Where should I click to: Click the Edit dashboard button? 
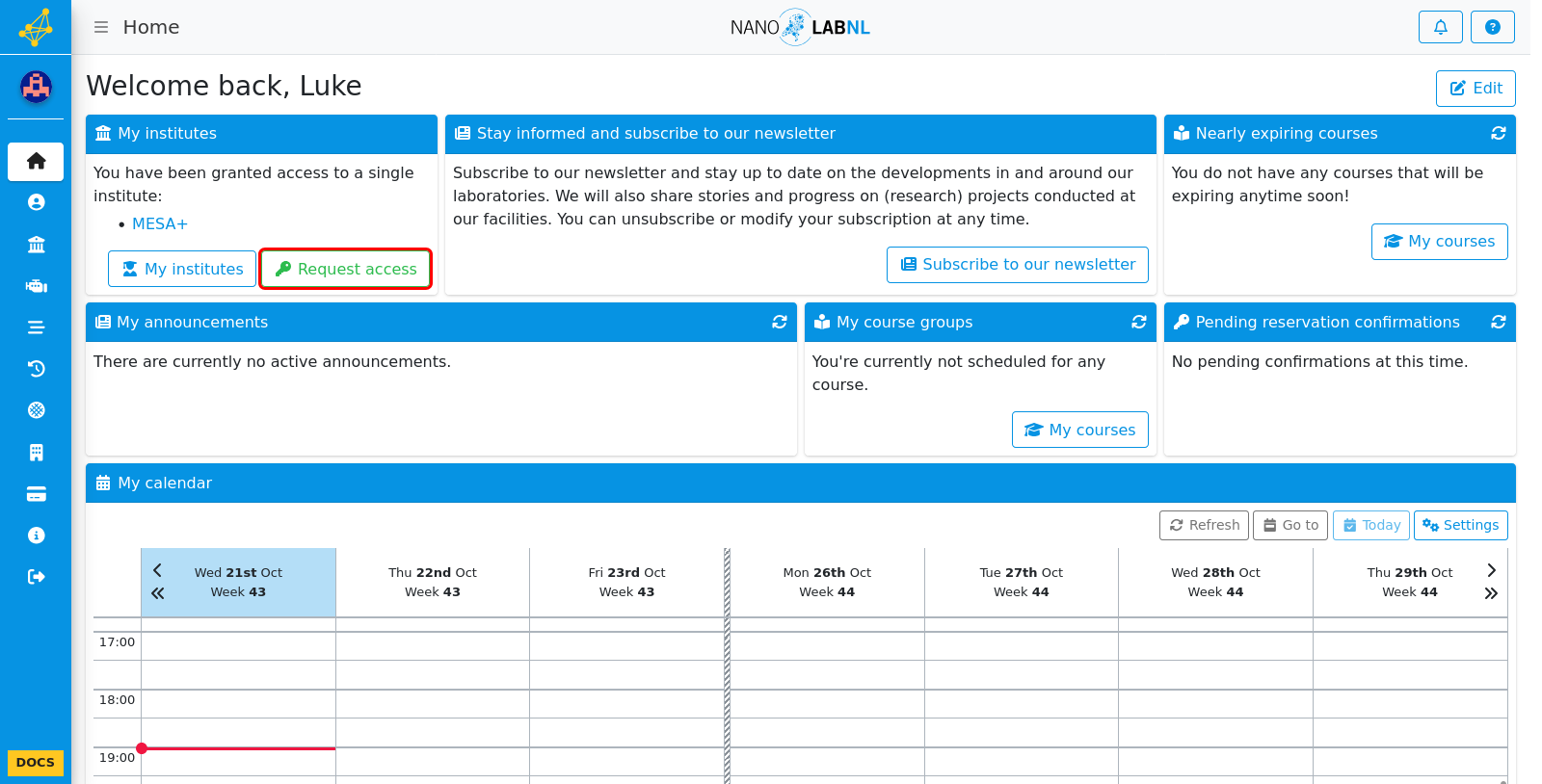[1476, 89]
